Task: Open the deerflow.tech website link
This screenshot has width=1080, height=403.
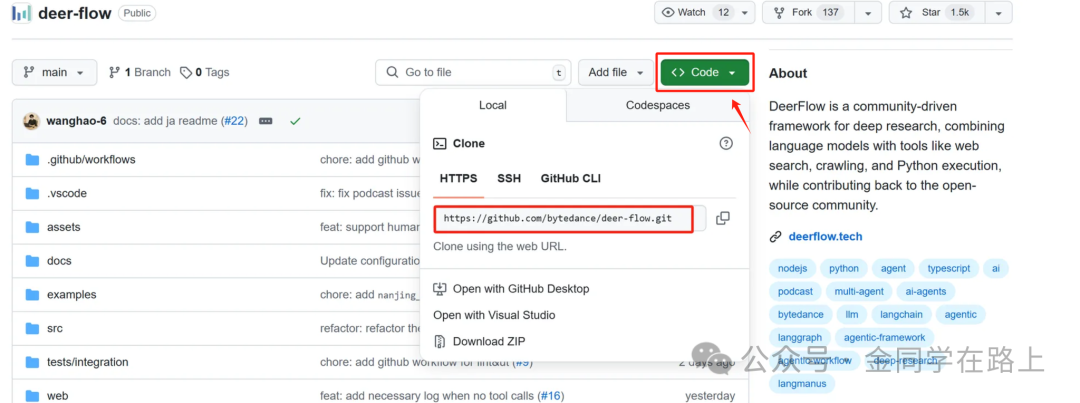Action: point(825,237)
